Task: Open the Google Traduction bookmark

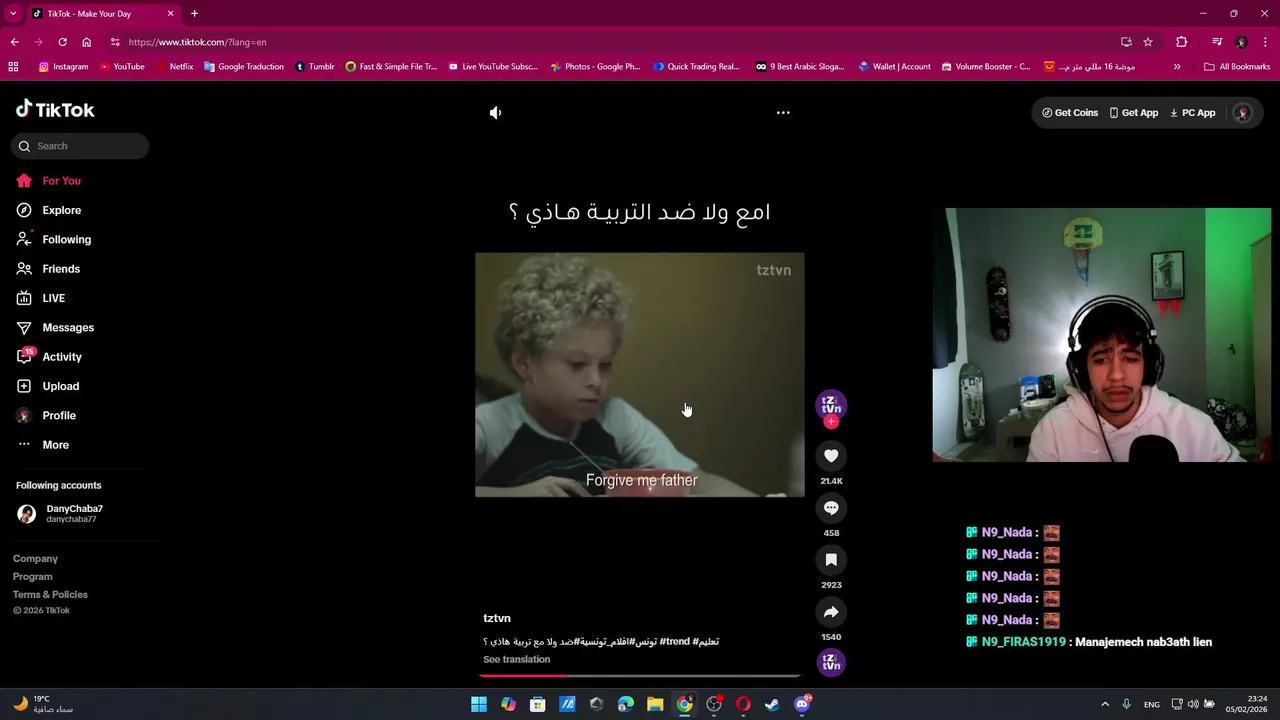Action: [x=243, y=67]
